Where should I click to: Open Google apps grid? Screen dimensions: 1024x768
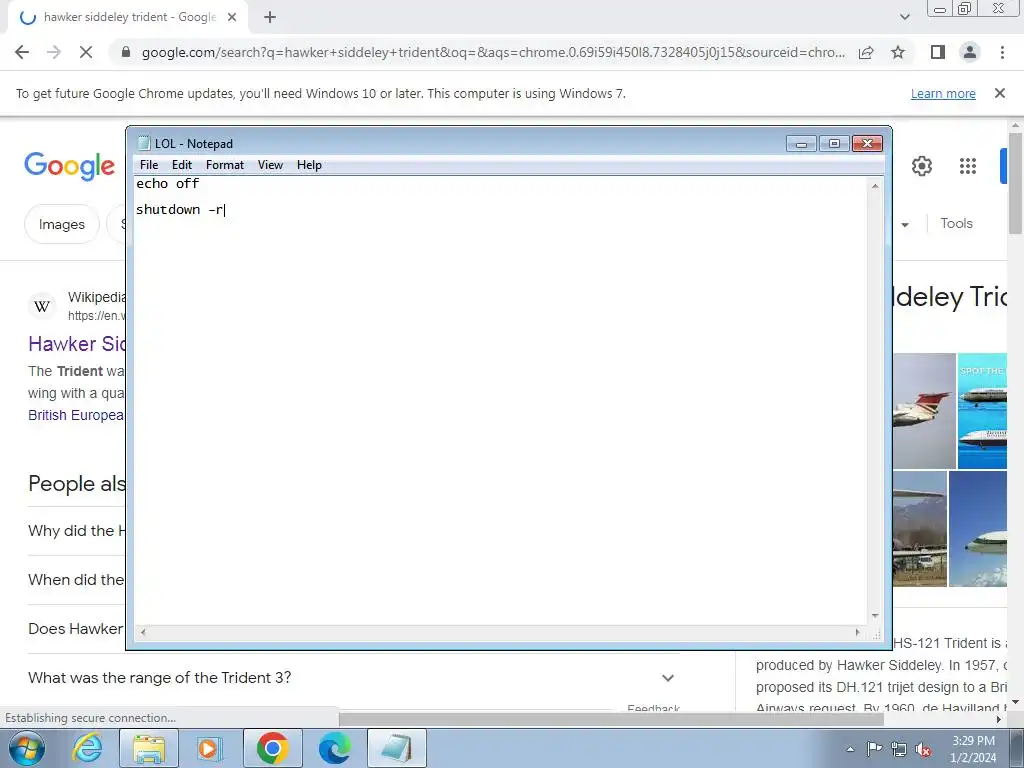click(968, 166)
